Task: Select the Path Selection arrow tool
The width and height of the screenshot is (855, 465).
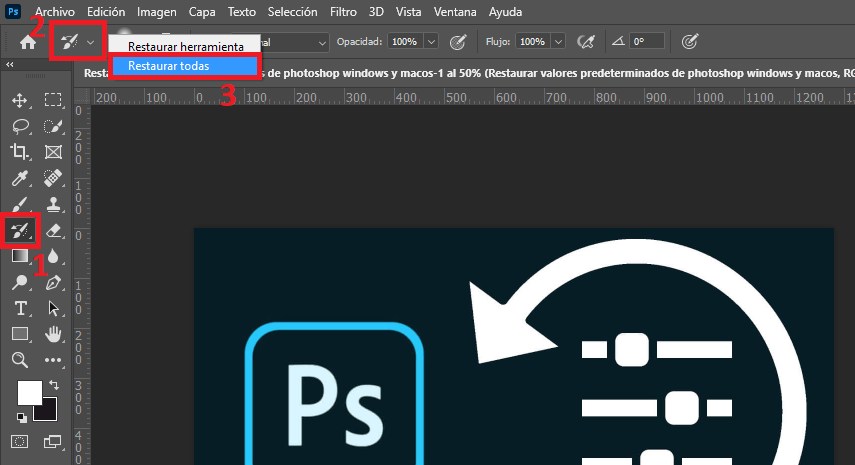Action: (53, 308)
